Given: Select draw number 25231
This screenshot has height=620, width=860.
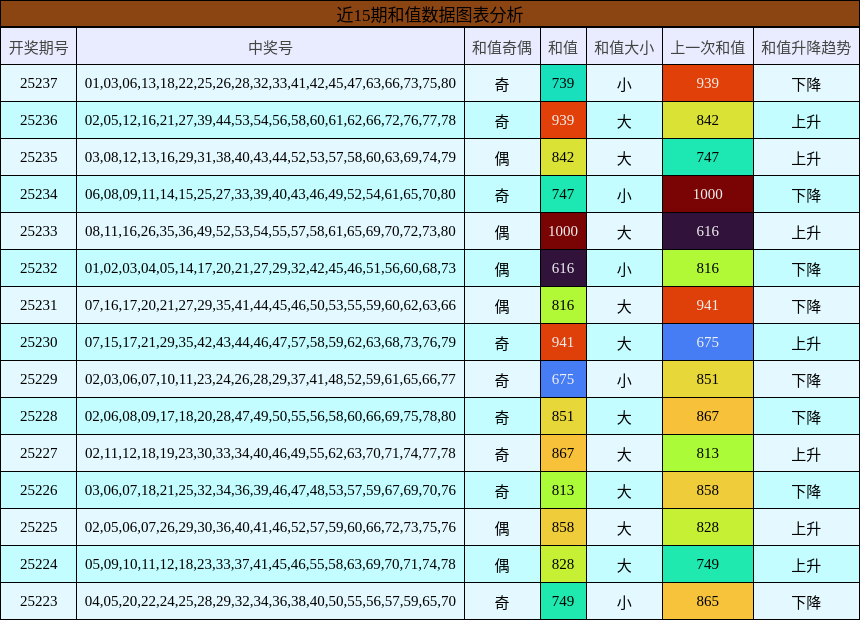Looking at the screenshot, I should [38, 305].
